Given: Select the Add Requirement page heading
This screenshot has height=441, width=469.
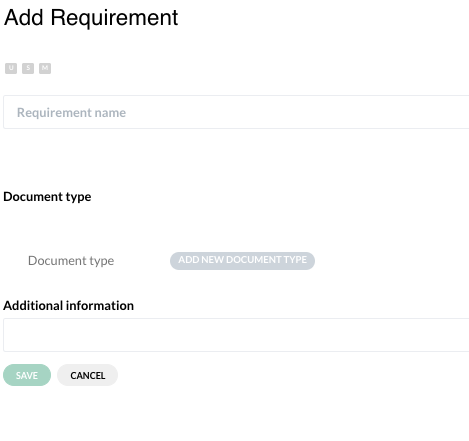Looking at the screenshot, I should (x=91, y=18).
